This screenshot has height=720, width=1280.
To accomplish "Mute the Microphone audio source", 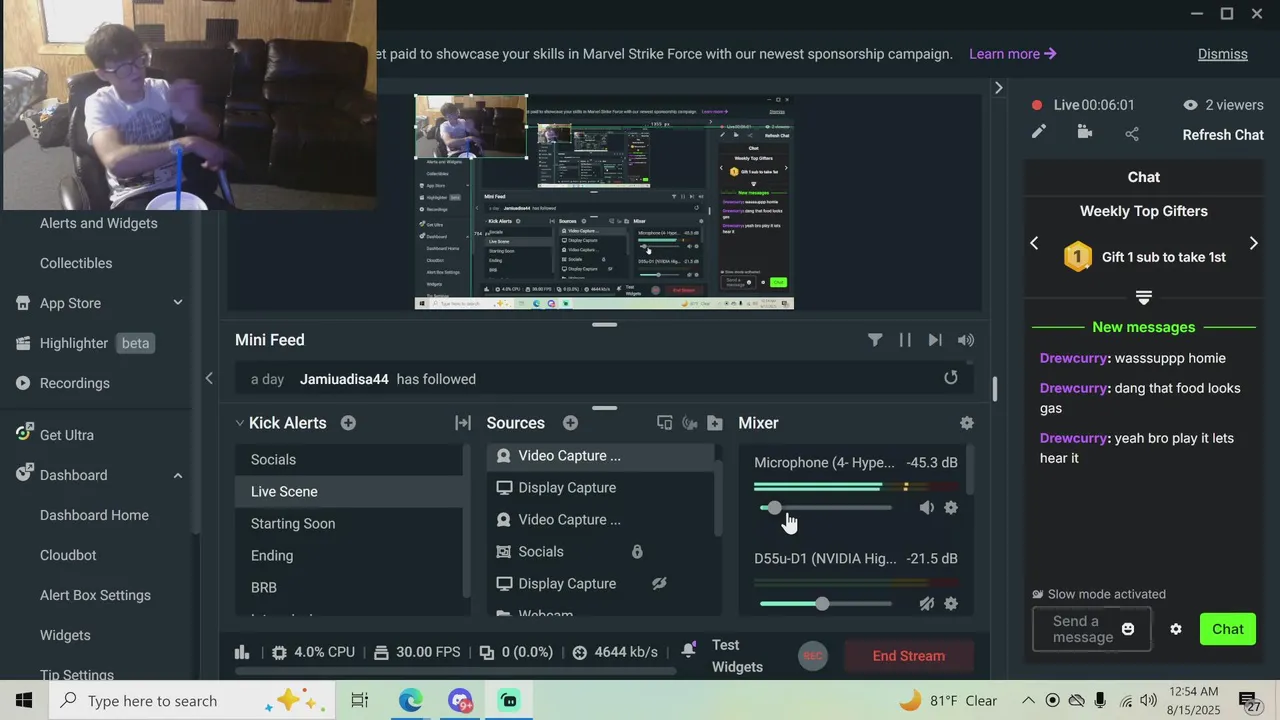I will coord(927,508).
